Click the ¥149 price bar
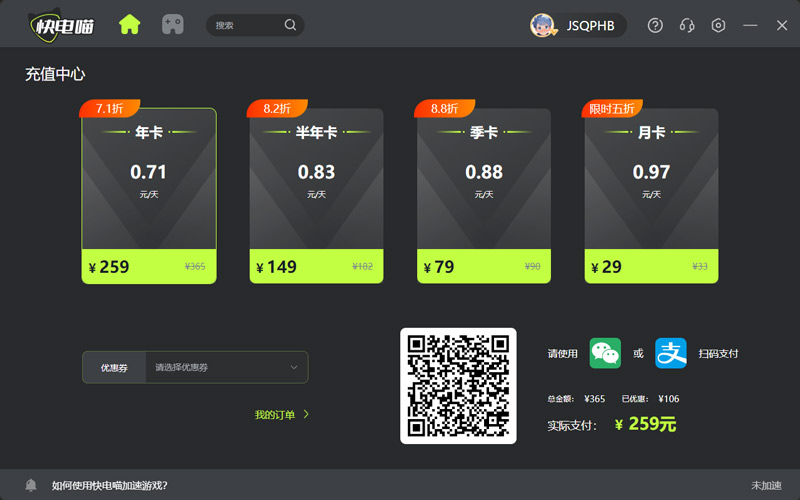The height and width of the screenshot is (500, 800). pyautogui.click(x=316, y=266)
